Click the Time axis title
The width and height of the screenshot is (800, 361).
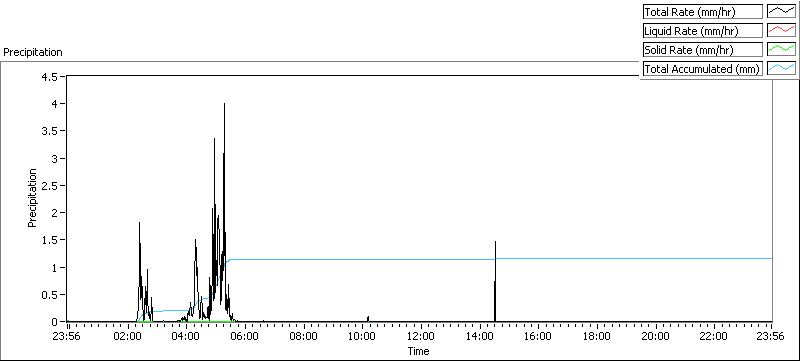(418, 351)
